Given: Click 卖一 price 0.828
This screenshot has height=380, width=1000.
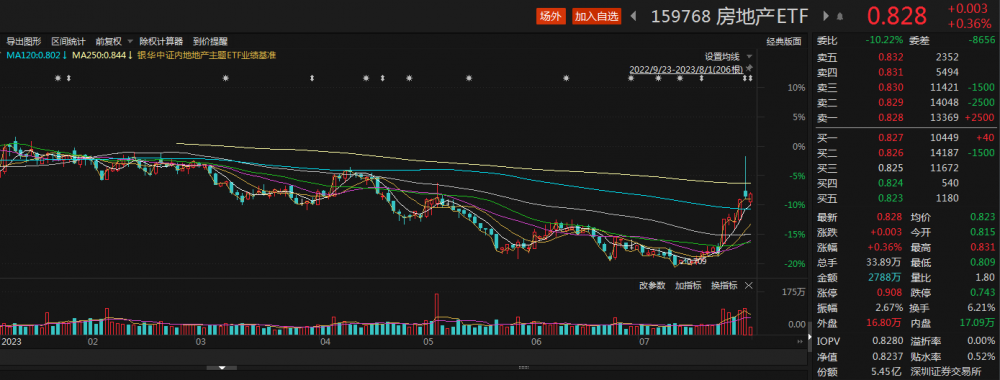Looking at the screenshot, I should point(890,117).
